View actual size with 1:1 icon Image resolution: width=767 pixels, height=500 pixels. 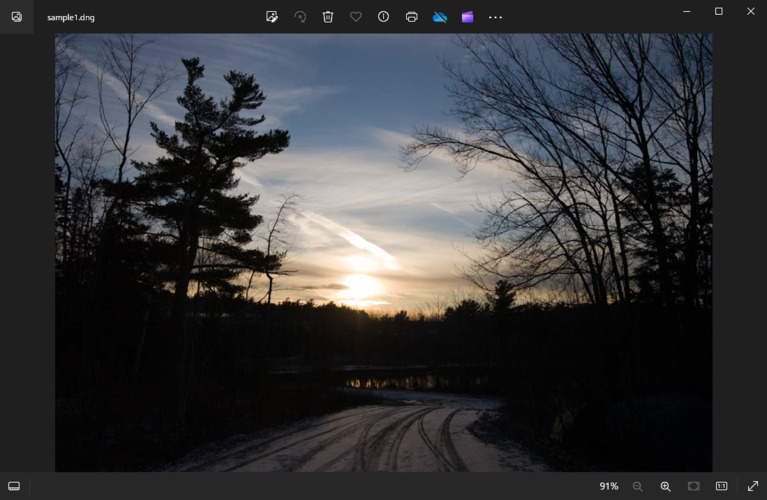(722, 486)
